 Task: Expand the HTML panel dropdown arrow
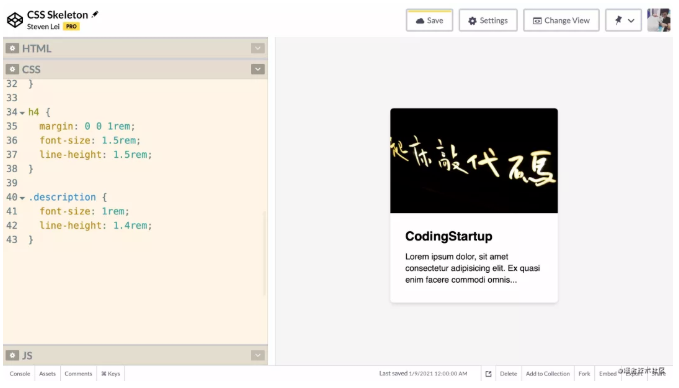click(x=258, y=48)
